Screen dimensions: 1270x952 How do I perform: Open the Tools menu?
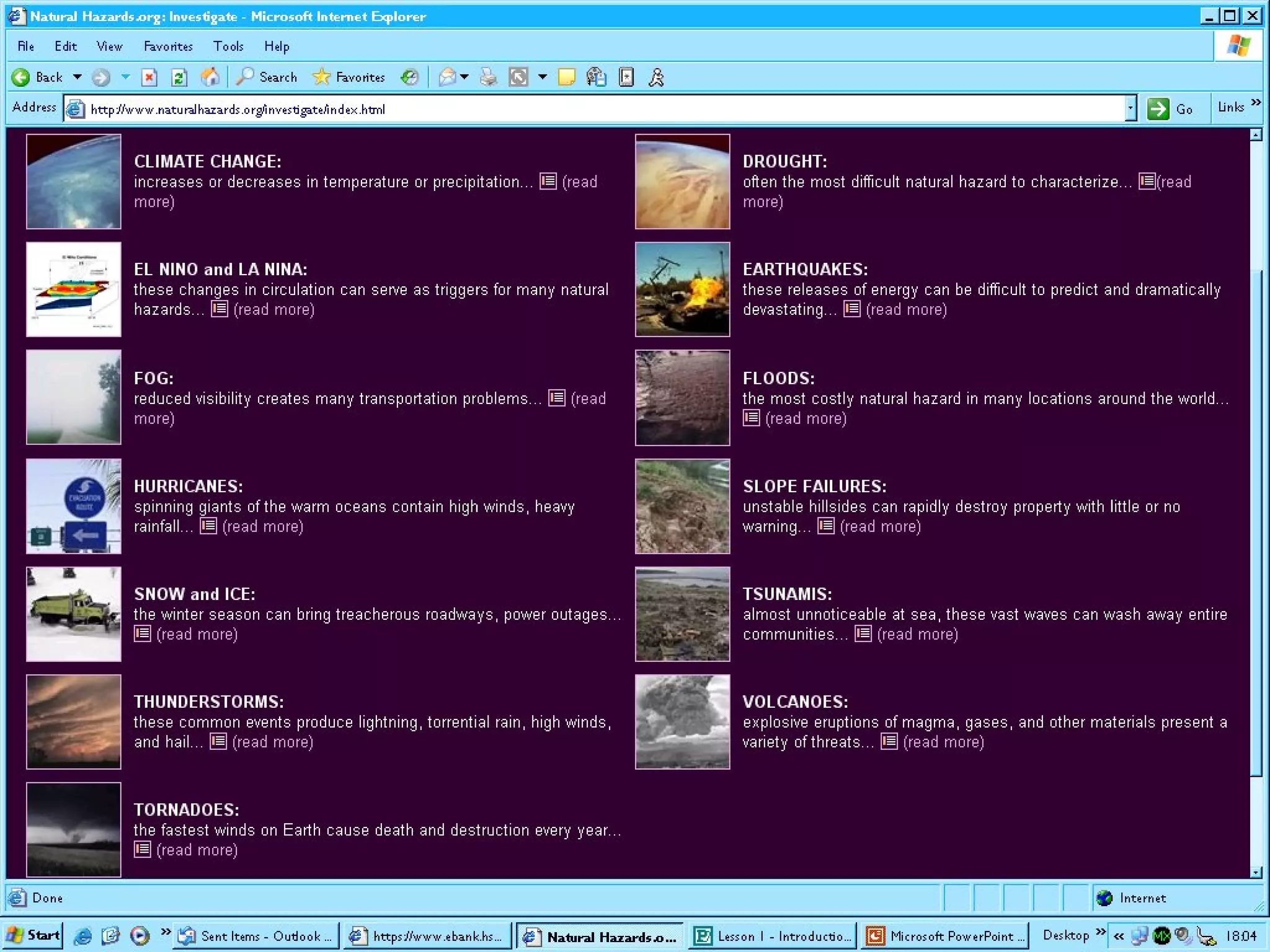click(228, 46)
